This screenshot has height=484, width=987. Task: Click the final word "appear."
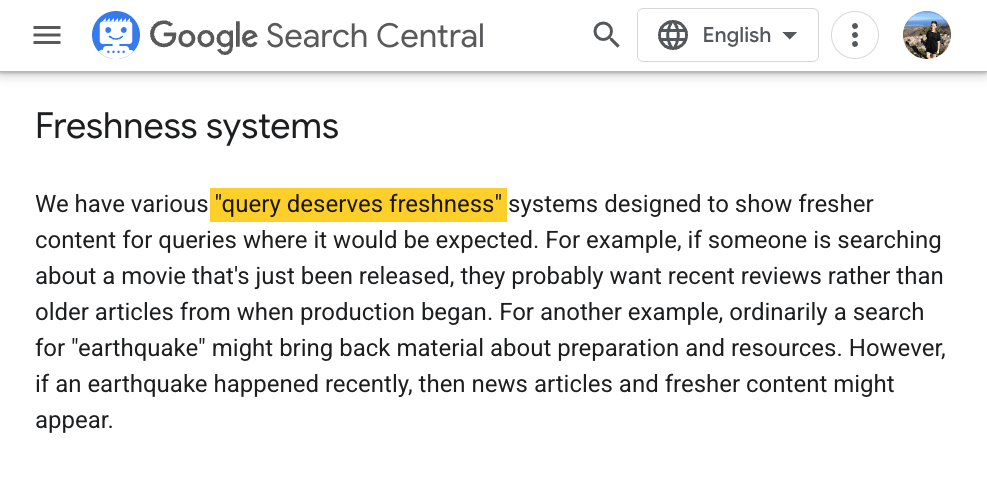(74, 420)
